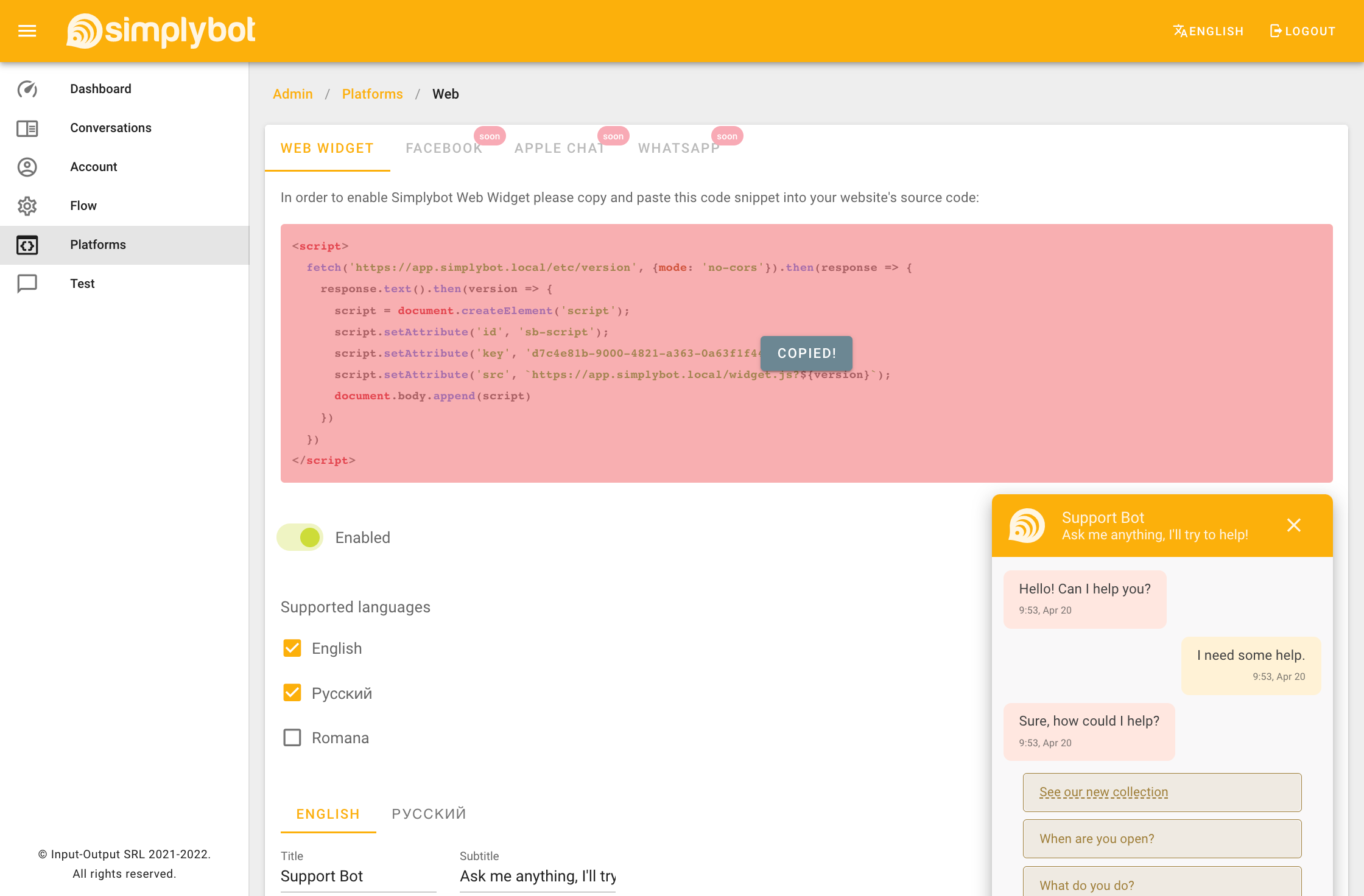The width and height of the screenshot is (1364, 896).
Task: Switch to the ENGLISH text tab
Action: (328, 814)
